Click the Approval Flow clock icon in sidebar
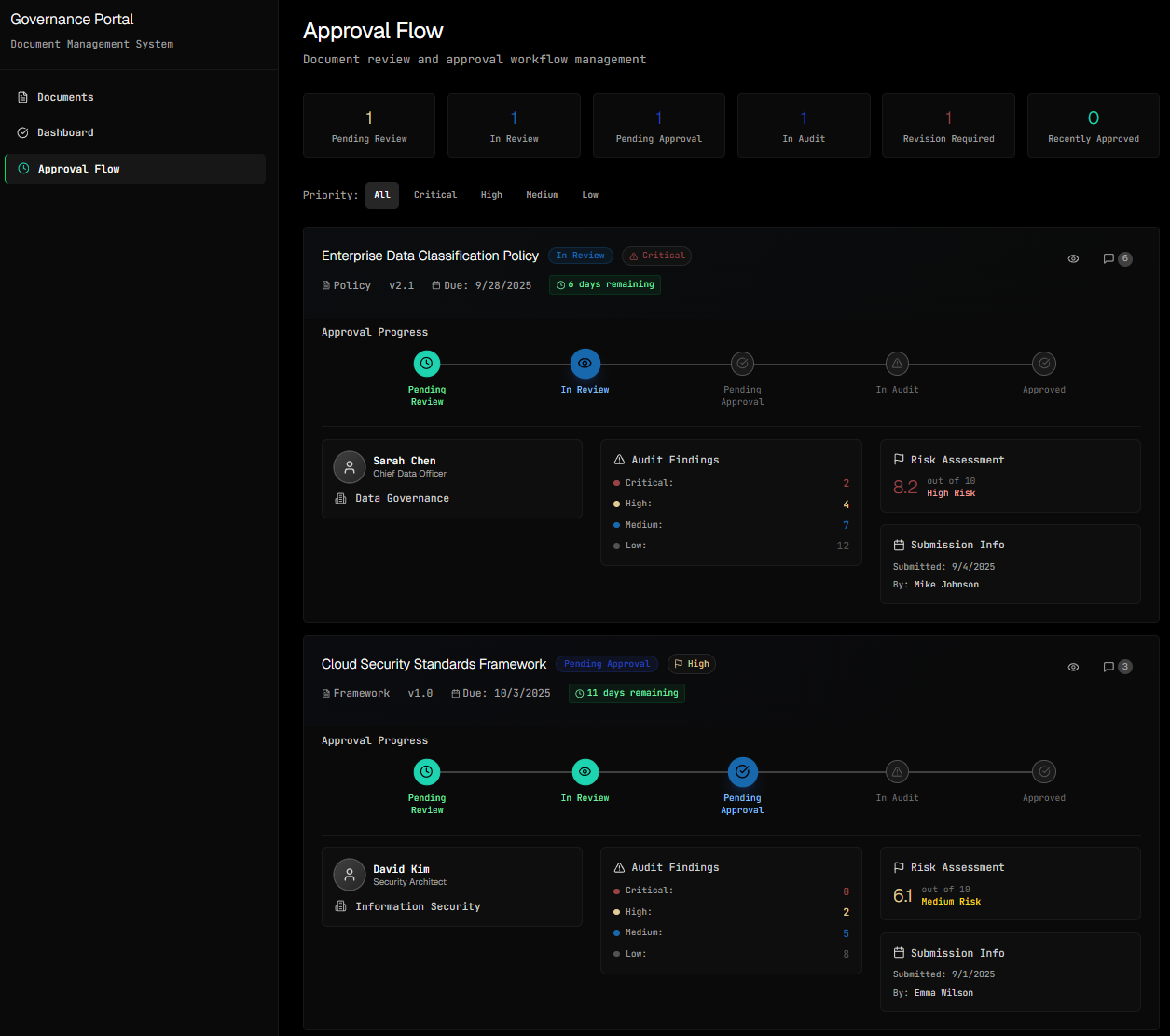This screenshot has width=1170, height=1036. (24, 169)
